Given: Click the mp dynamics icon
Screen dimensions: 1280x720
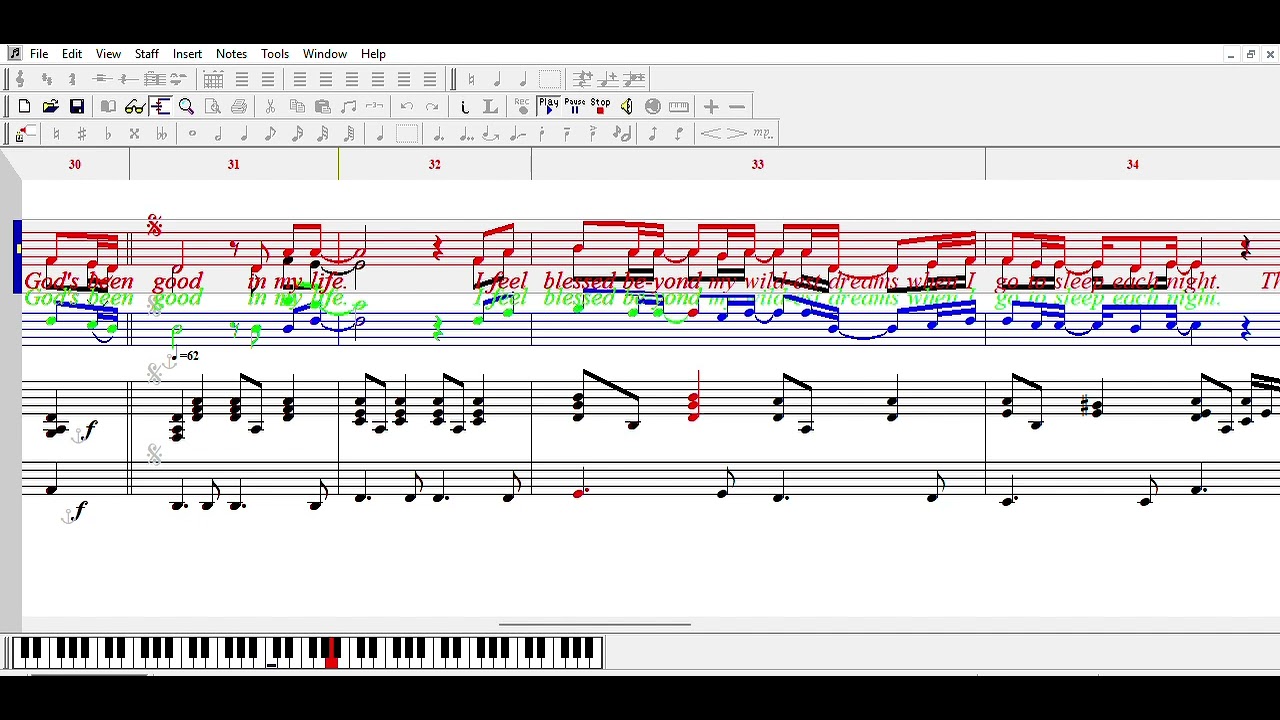Looking at the screenshot, I should (763, 134).
